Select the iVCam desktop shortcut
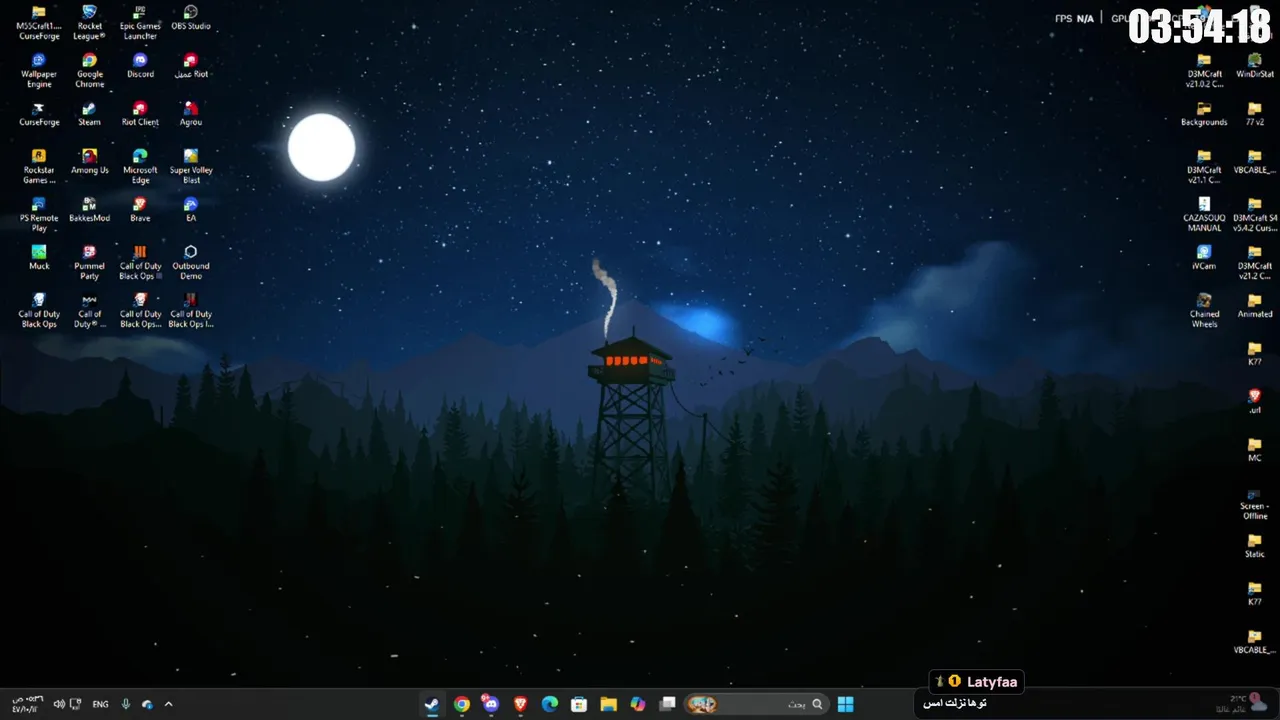 (1204, 259)
